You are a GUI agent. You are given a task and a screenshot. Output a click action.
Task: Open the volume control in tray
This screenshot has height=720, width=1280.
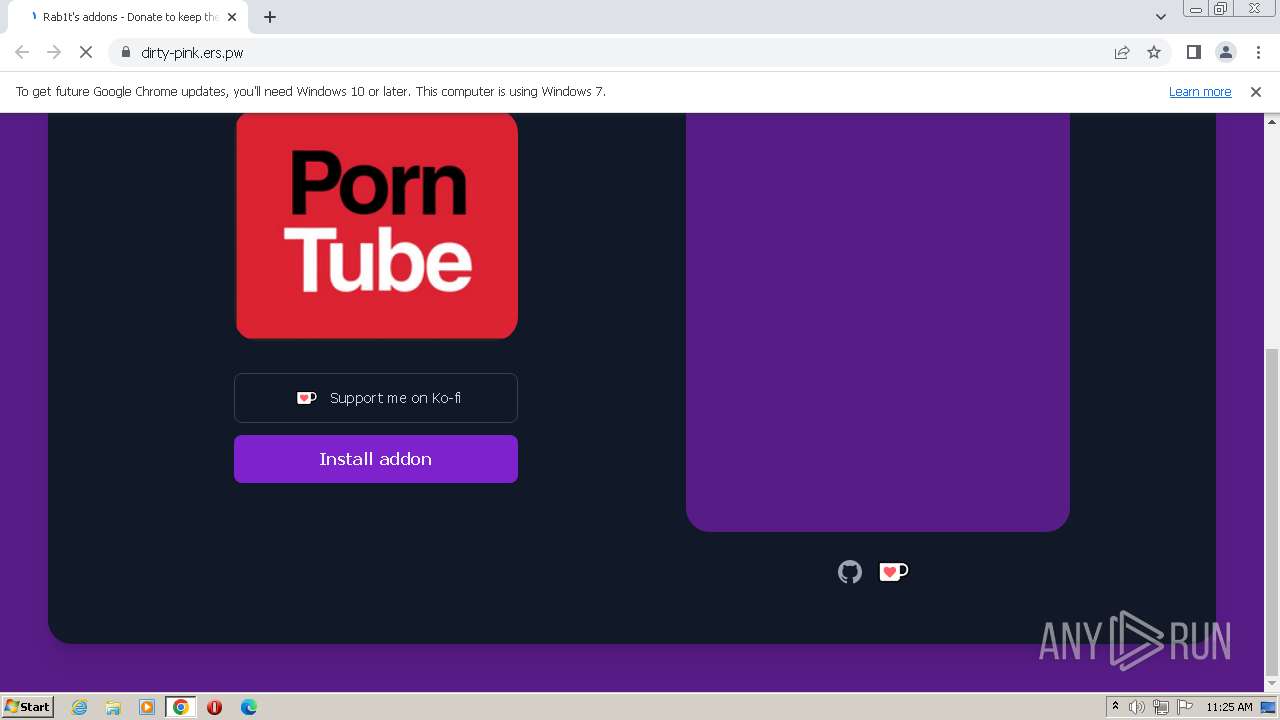1137,707
